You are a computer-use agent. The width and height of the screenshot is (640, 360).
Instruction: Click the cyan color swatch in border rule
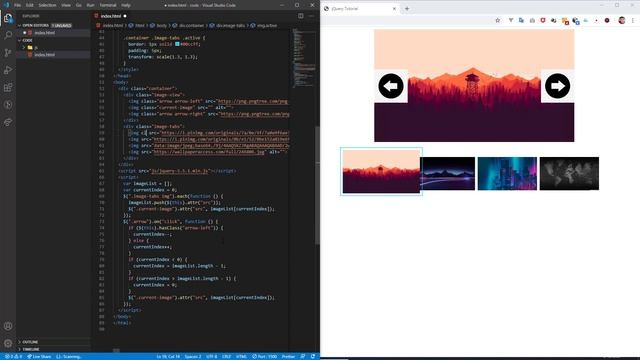coord(177,44)
